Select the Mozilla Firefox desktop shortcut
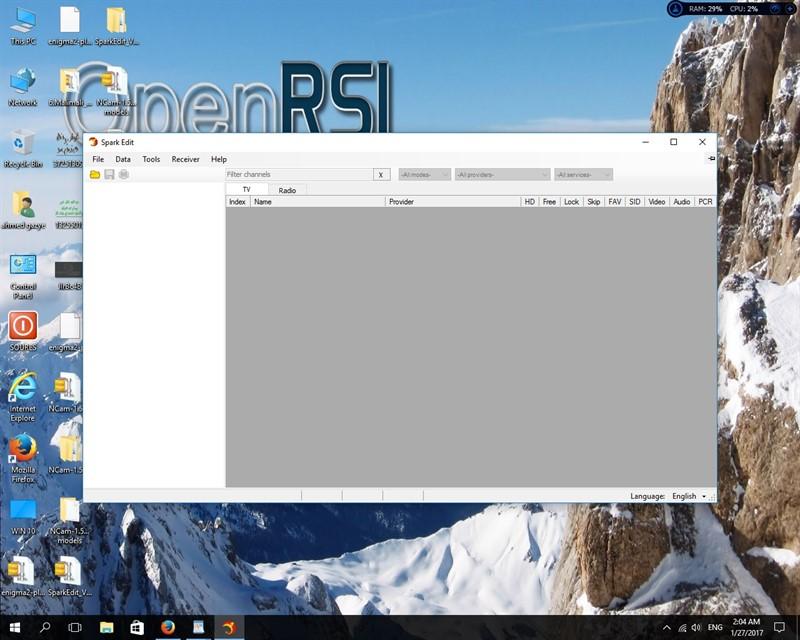800x640 pixels. (23, 458)
